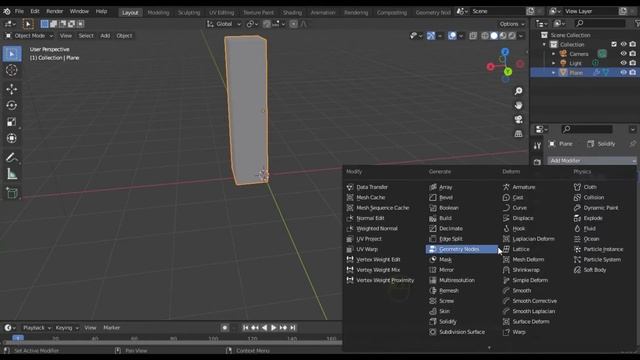This screenshot has width=640, height=360.
Task: Open the viewport Add menu
Action: [x=105, y=36]
